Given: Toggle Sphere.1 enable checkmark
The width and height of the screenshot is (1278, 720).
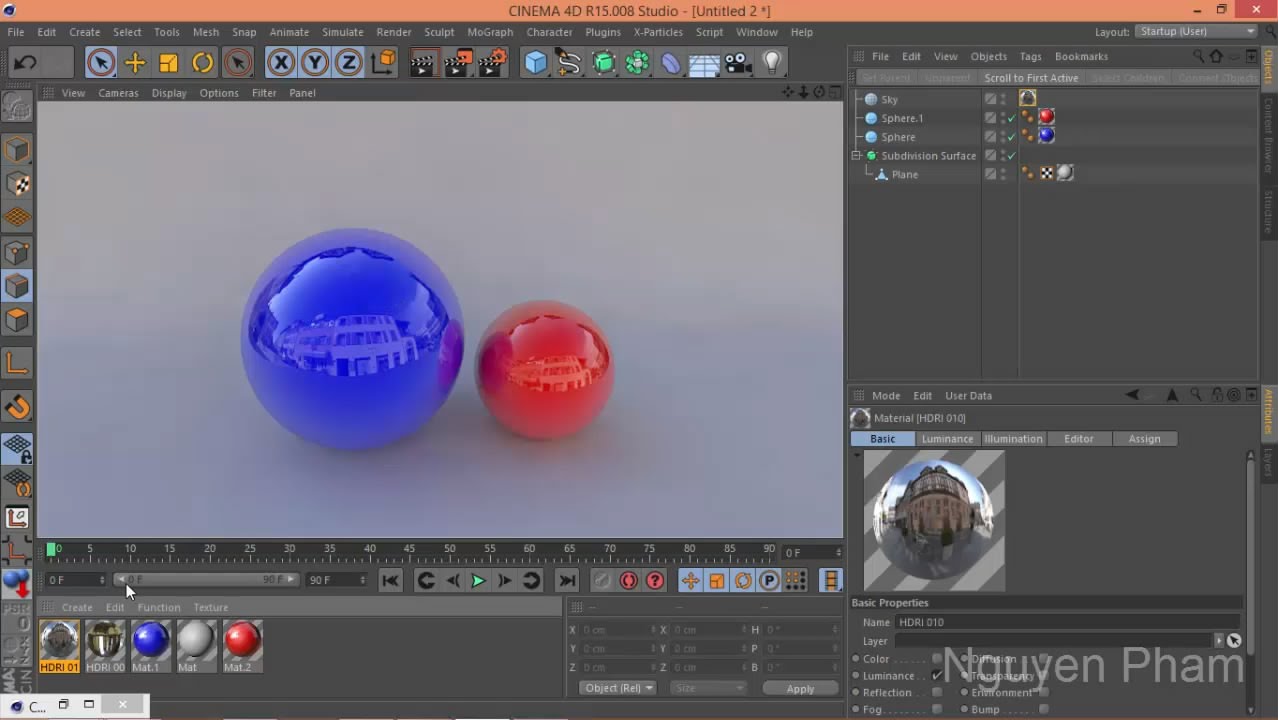Looking at the screenshot, I should click(1011, 119).
